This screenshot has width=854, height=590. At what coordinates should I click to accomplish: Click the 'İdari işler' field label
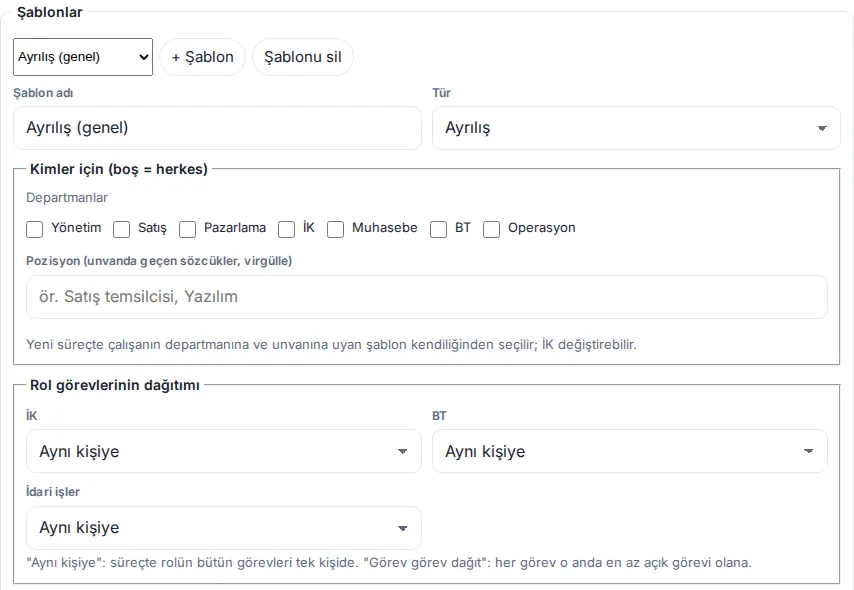(x=53, y=492)
